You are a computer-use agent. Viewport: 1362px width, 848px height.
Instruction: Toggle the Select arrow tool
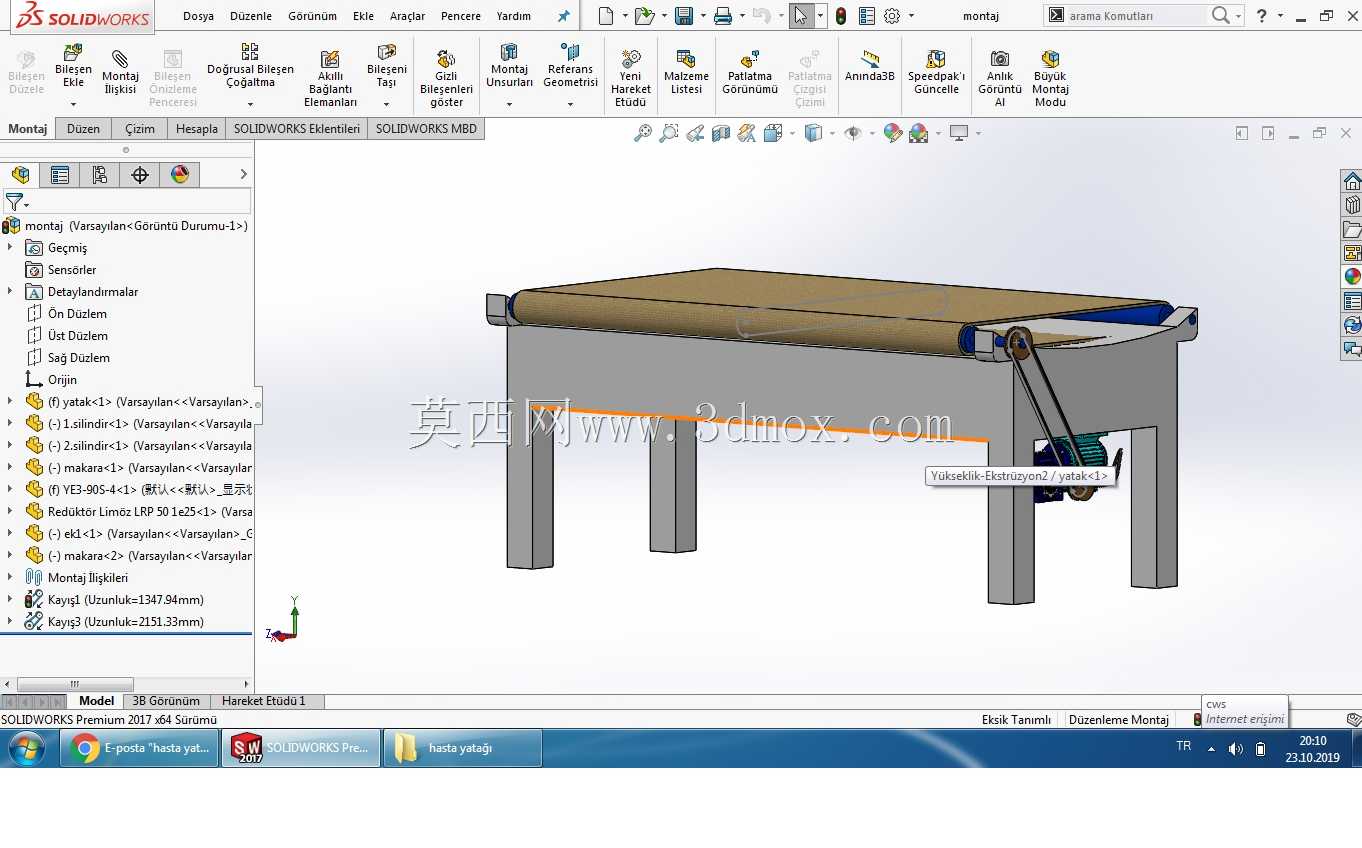click(800, 16)
